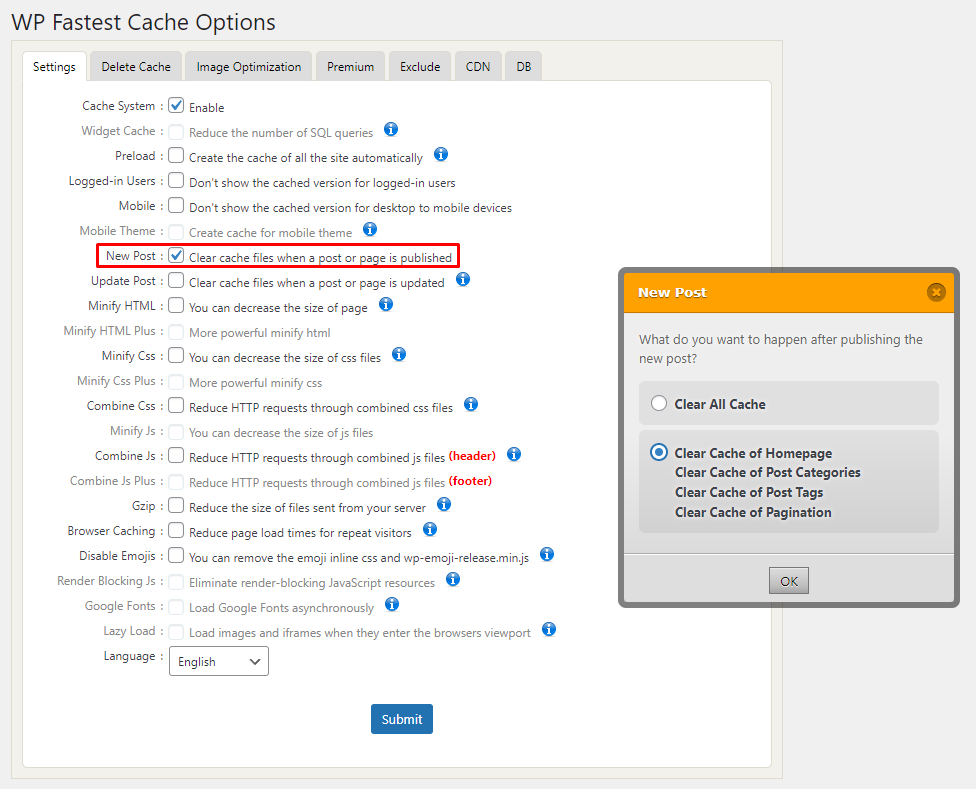Image resolution: width=976 pixels, height=789 pixels.
Task: Click the Lazy Load info icon
Action: pos(548,629)
